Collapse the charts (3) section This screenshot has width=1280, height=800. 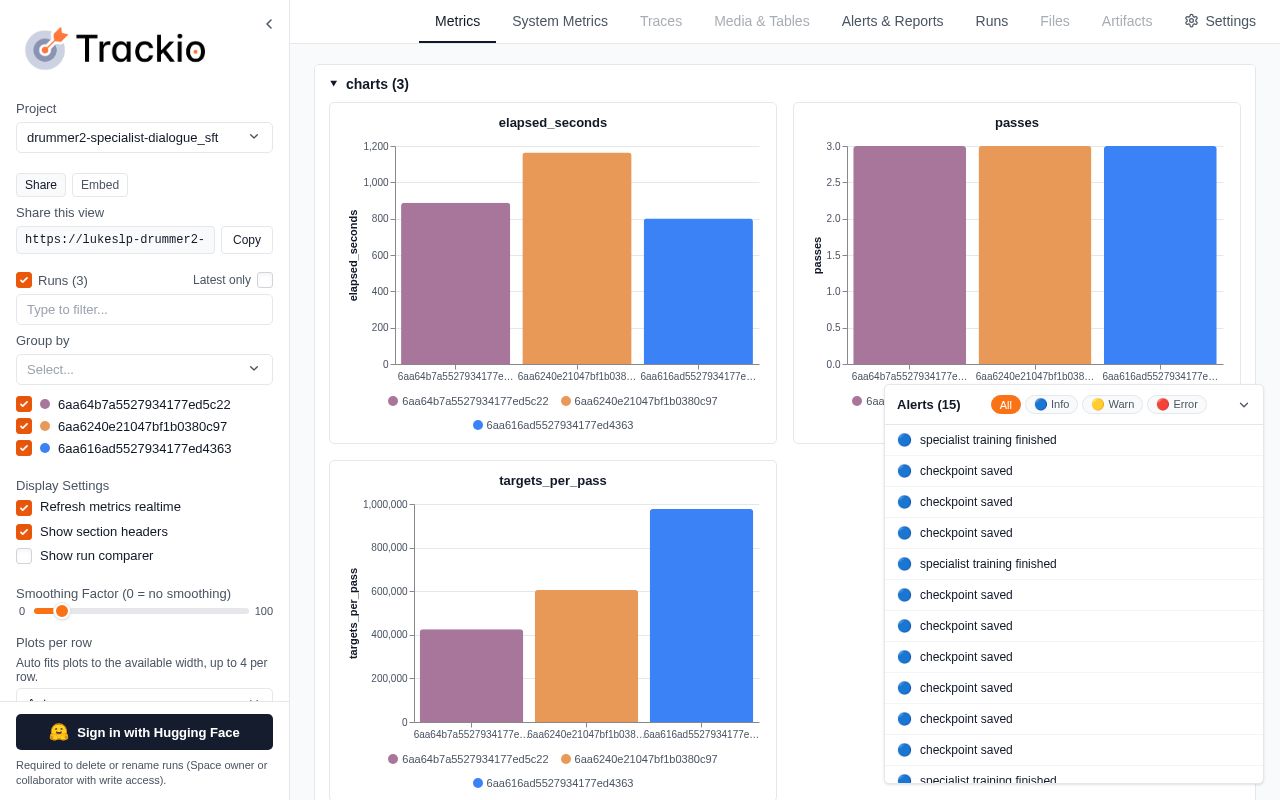click(334, 84)
